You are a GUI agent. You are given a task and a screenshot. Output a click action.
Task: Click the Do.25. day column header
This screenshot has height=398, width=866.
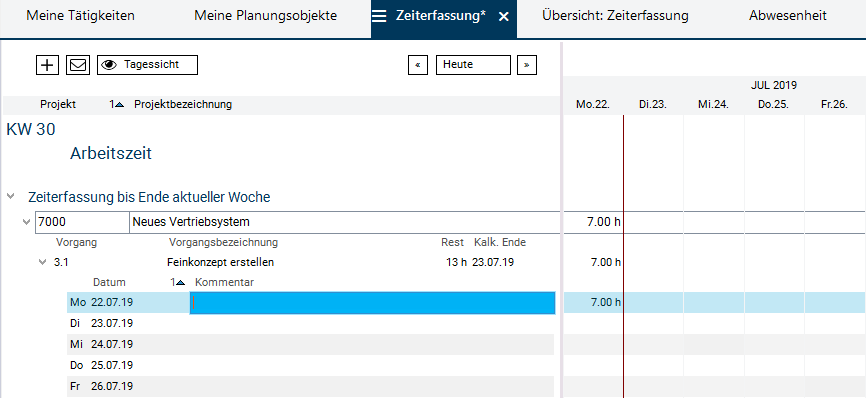[x=773, y=104]
